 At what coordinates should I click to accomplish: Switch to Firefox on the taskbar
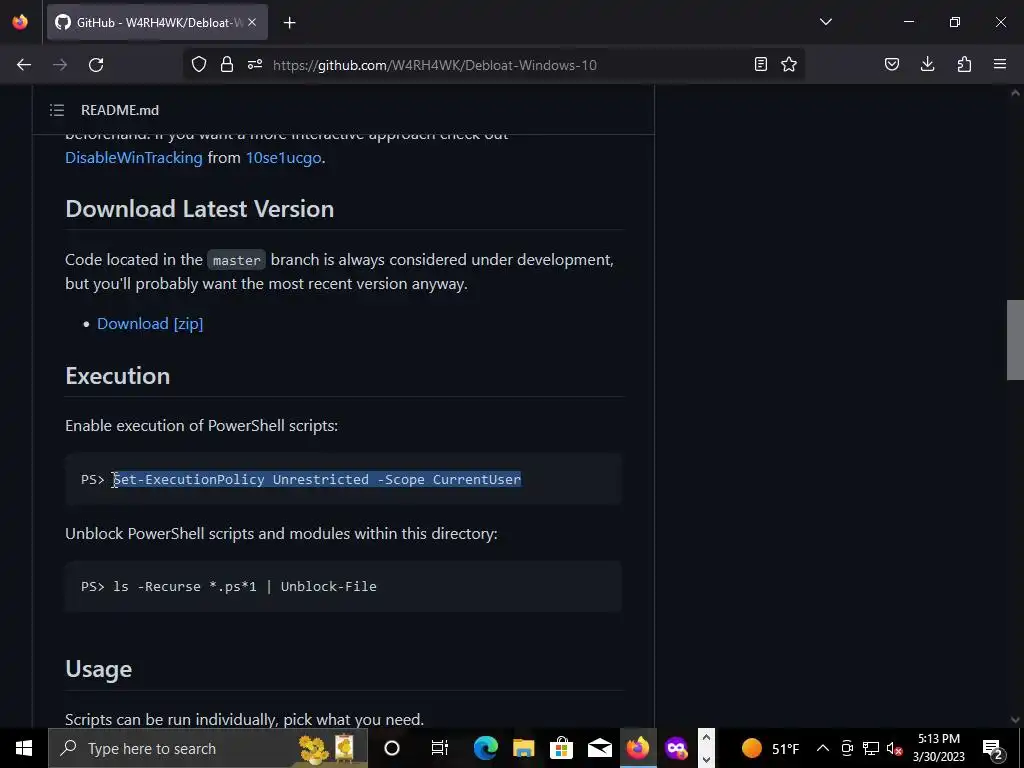[x=637, y=748]
